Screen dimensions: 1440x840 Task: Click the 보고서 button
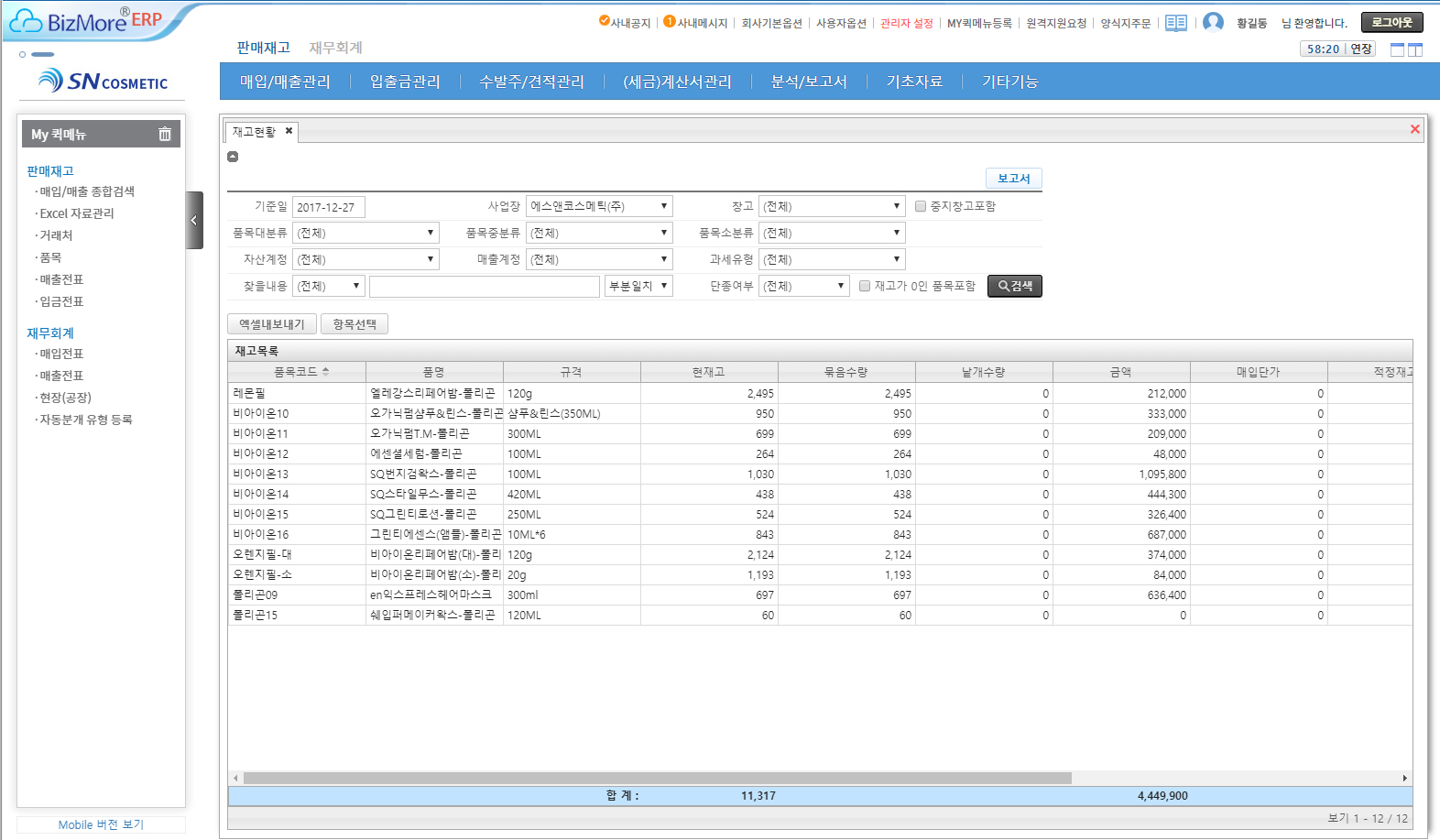[1014, 178]
